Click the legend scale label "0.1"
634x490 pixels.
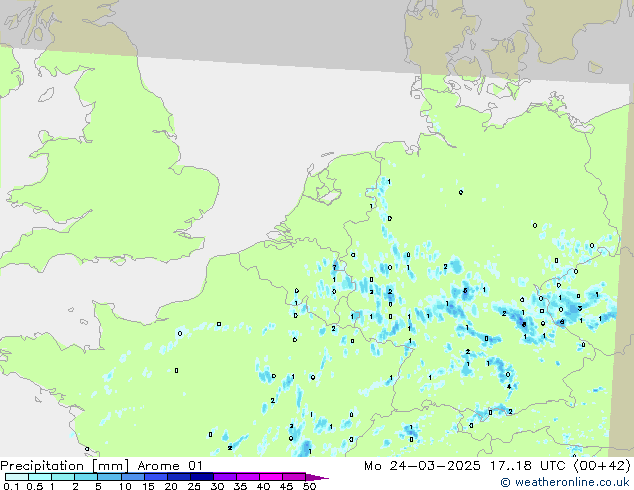pos(11,486)
